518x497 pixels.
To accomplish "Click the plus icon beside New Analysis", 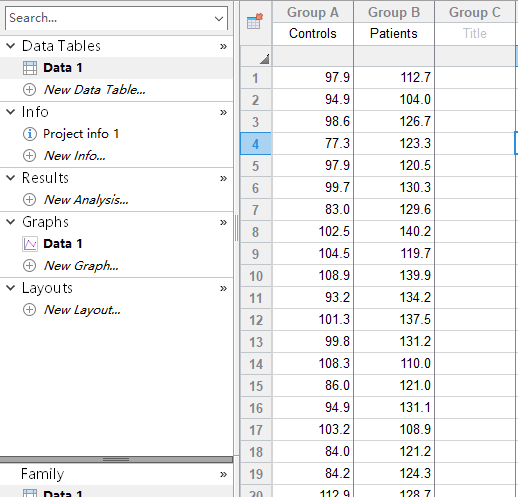I will click(30, 200).
